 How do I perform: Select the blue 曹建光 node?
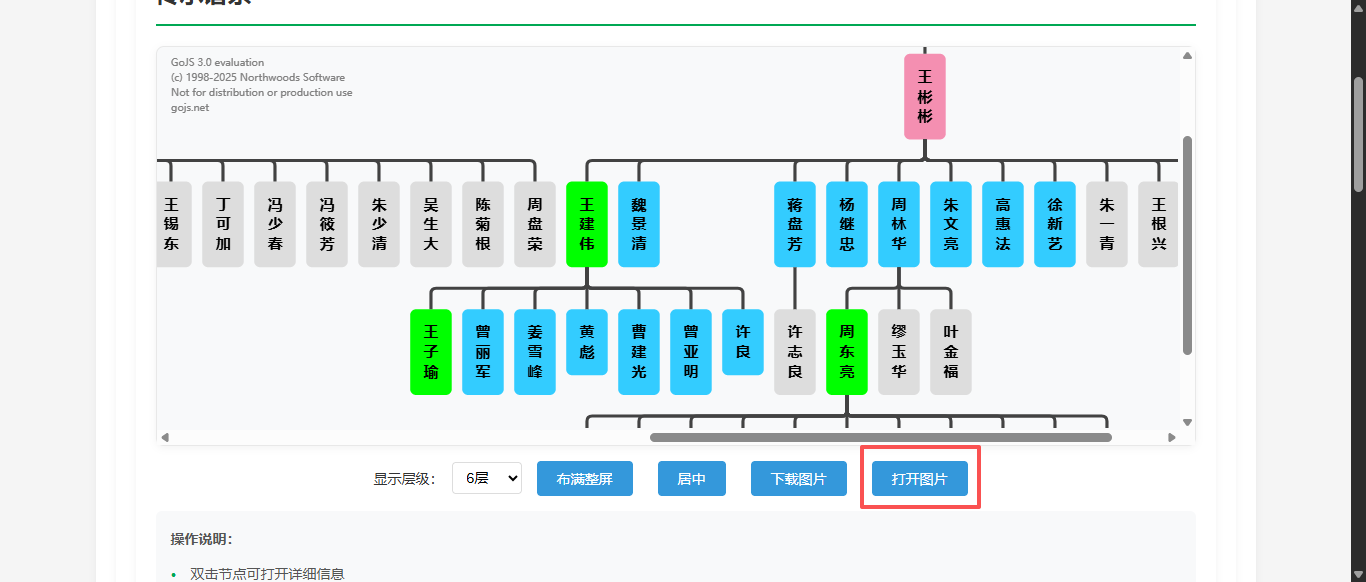pyautogui.click(x=638, y=352)
